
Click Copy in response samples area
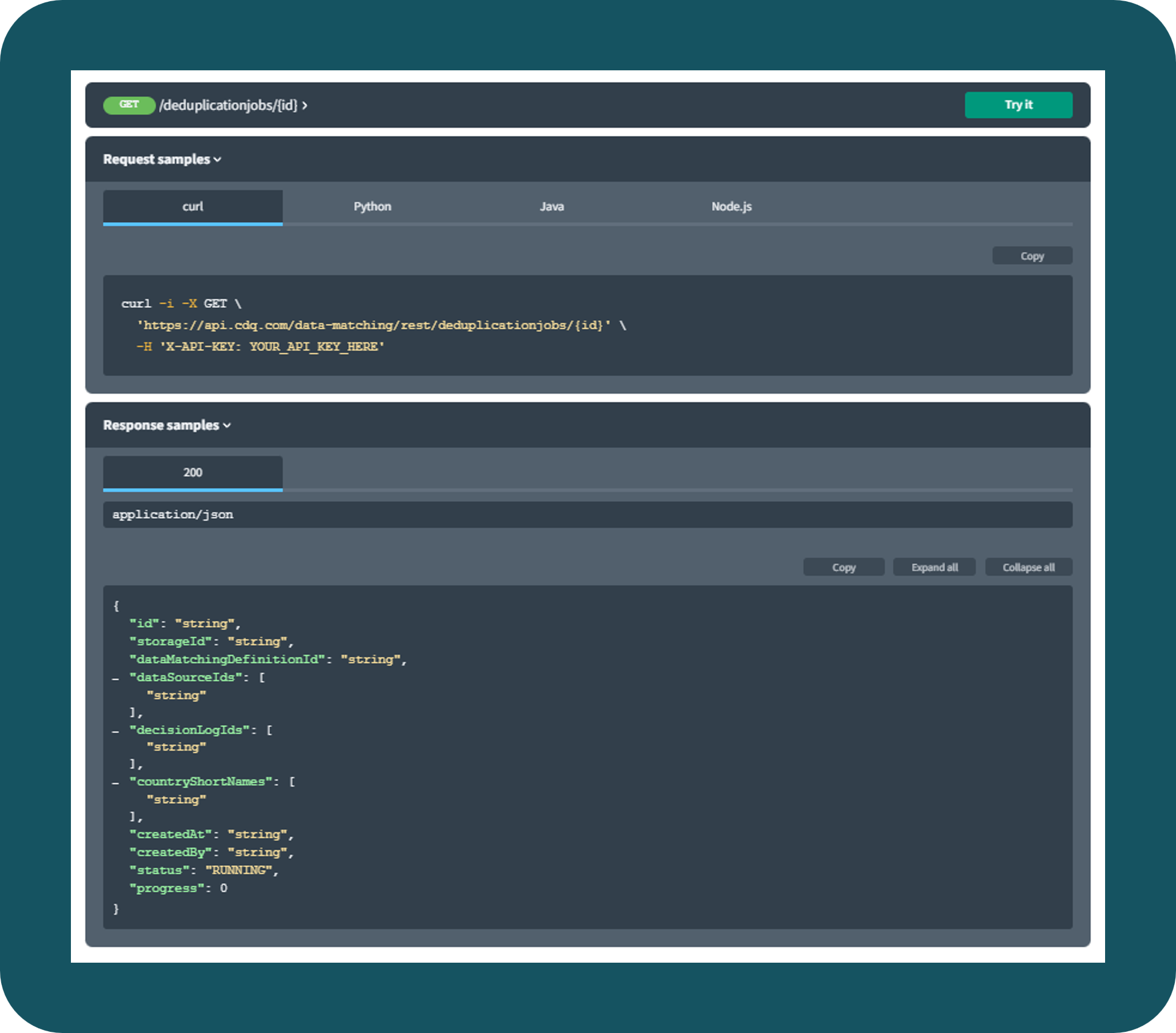coord(843,567)
